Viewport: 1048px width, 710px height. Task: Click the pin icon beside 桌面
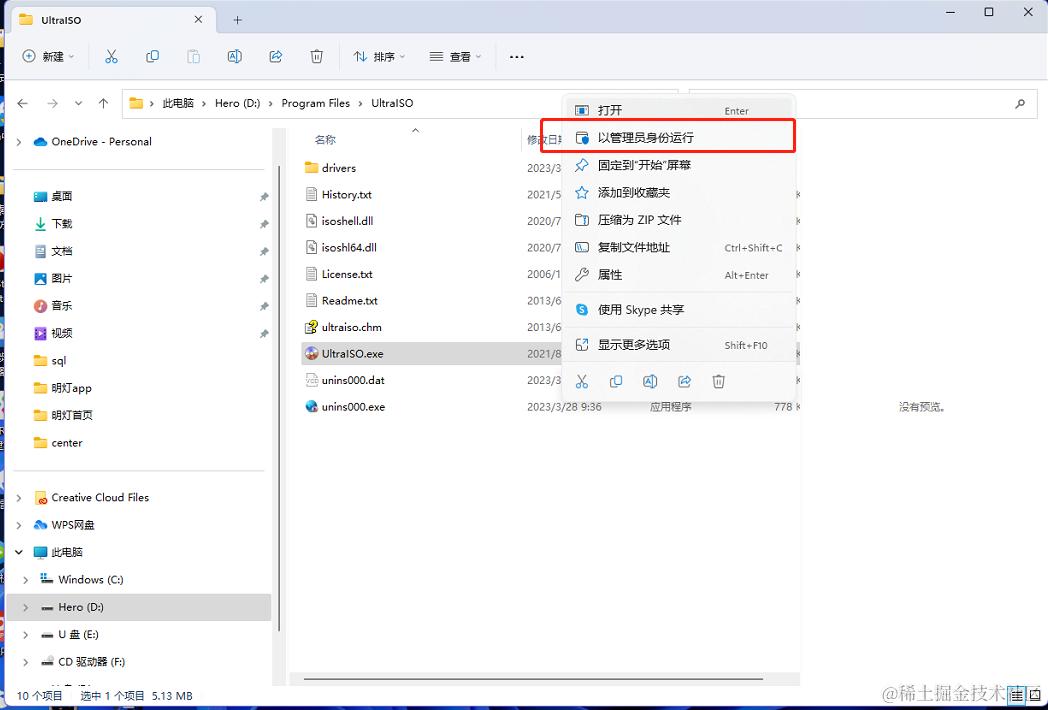[x=265, y=196]
